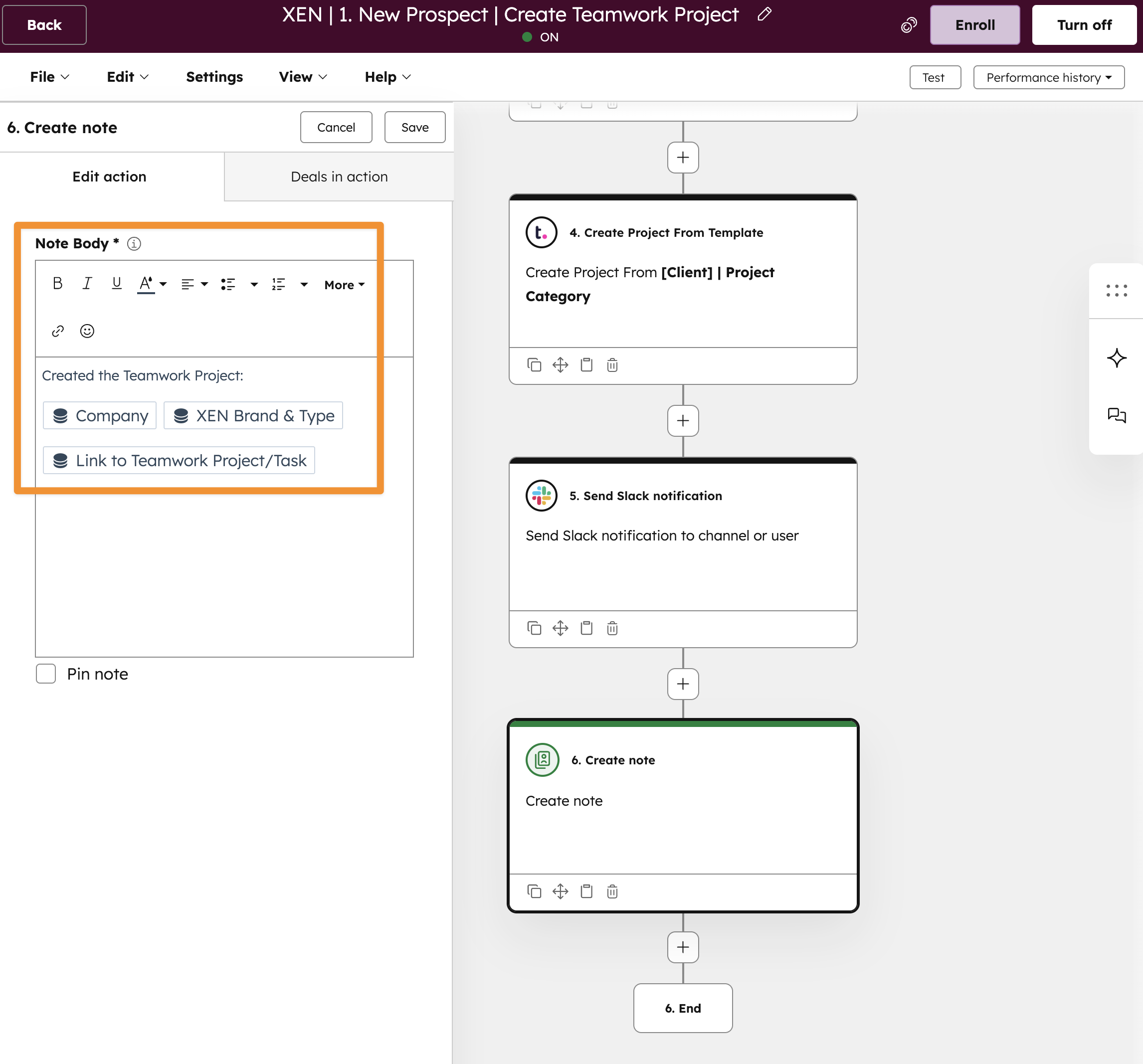Viewport: 1143px width, 1064px height.
Task: Click the underline formatting icon
Action: (116, 283)
